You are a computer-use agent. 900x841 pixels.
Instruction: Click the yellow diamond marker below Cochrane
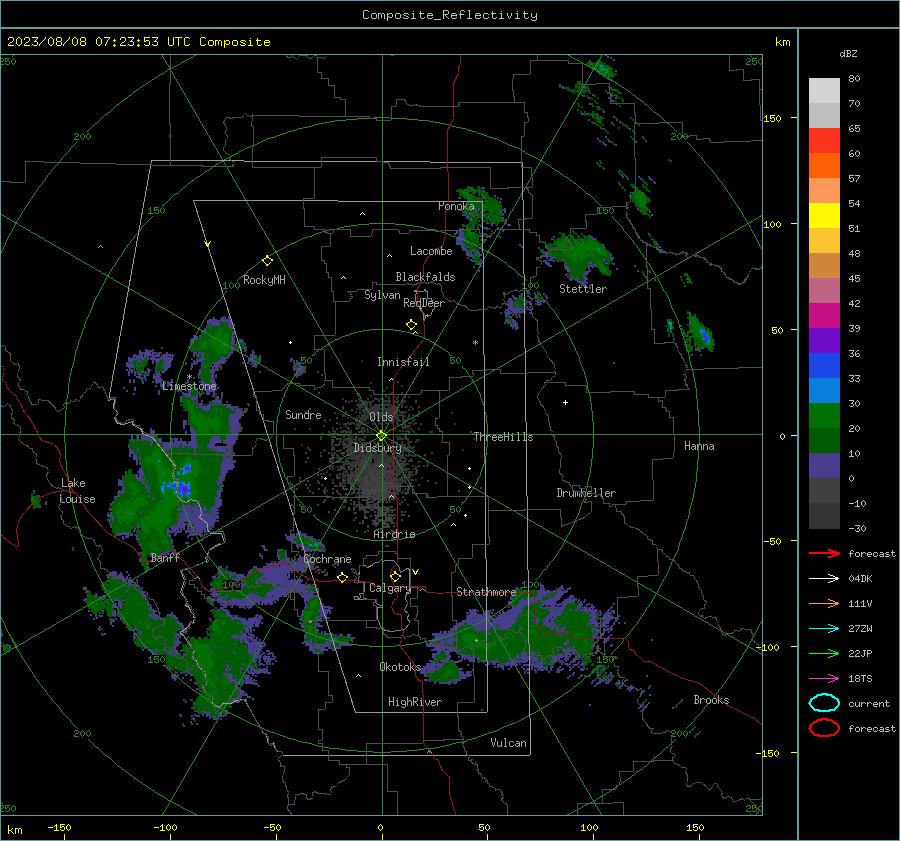click(x=342, y=577)
